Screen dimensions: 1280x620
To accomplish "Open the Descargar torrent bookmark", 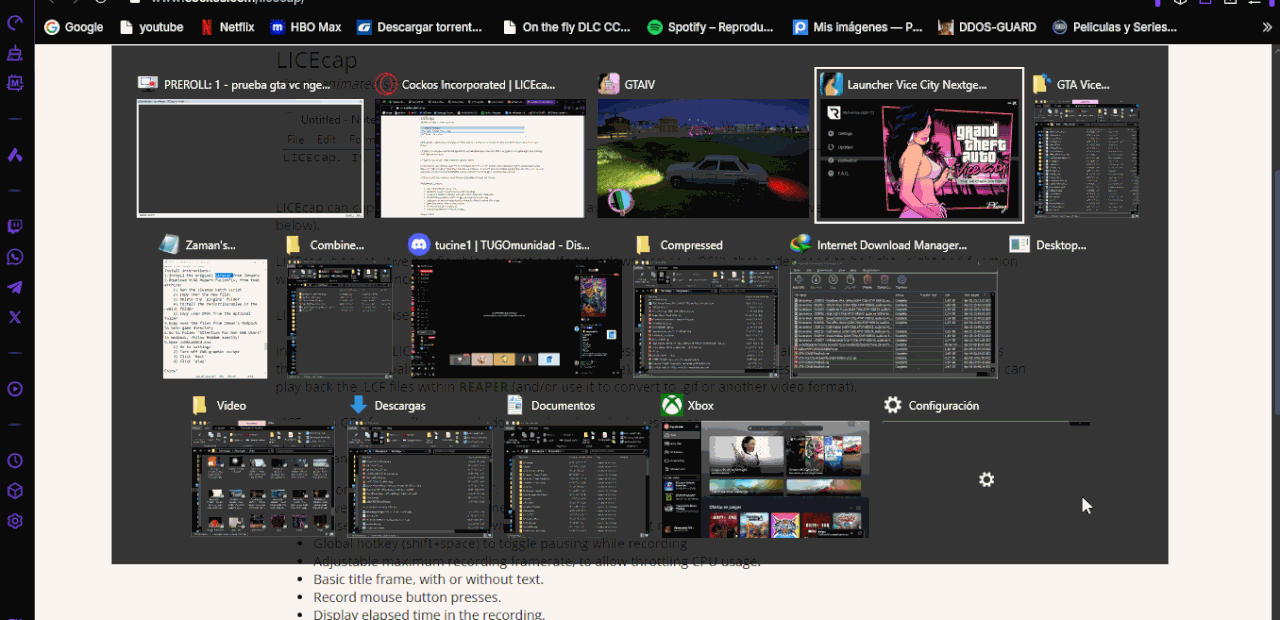I will coord(420,27).
